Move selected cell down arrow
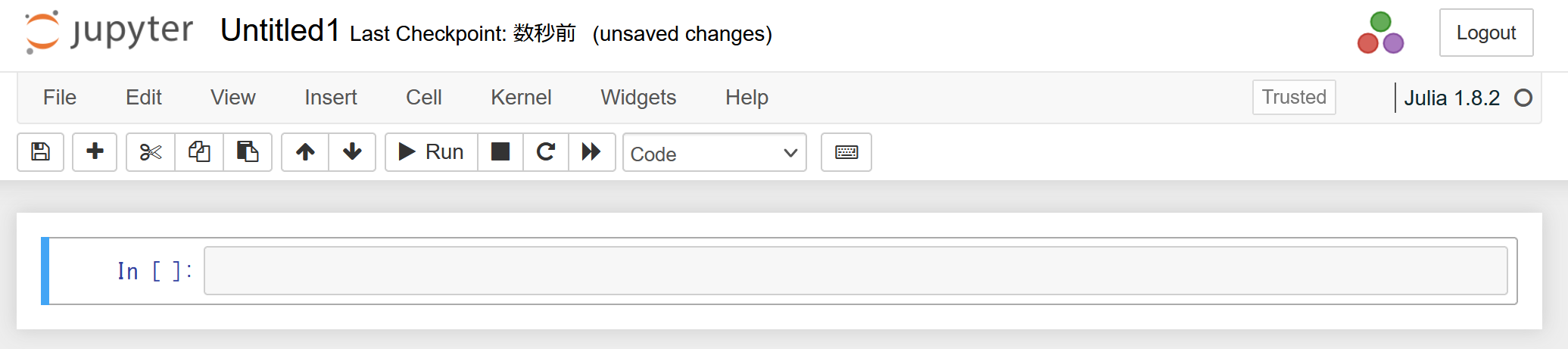Image resolution: width=1568 pixels, height=349 pixels. coord(352,152)
